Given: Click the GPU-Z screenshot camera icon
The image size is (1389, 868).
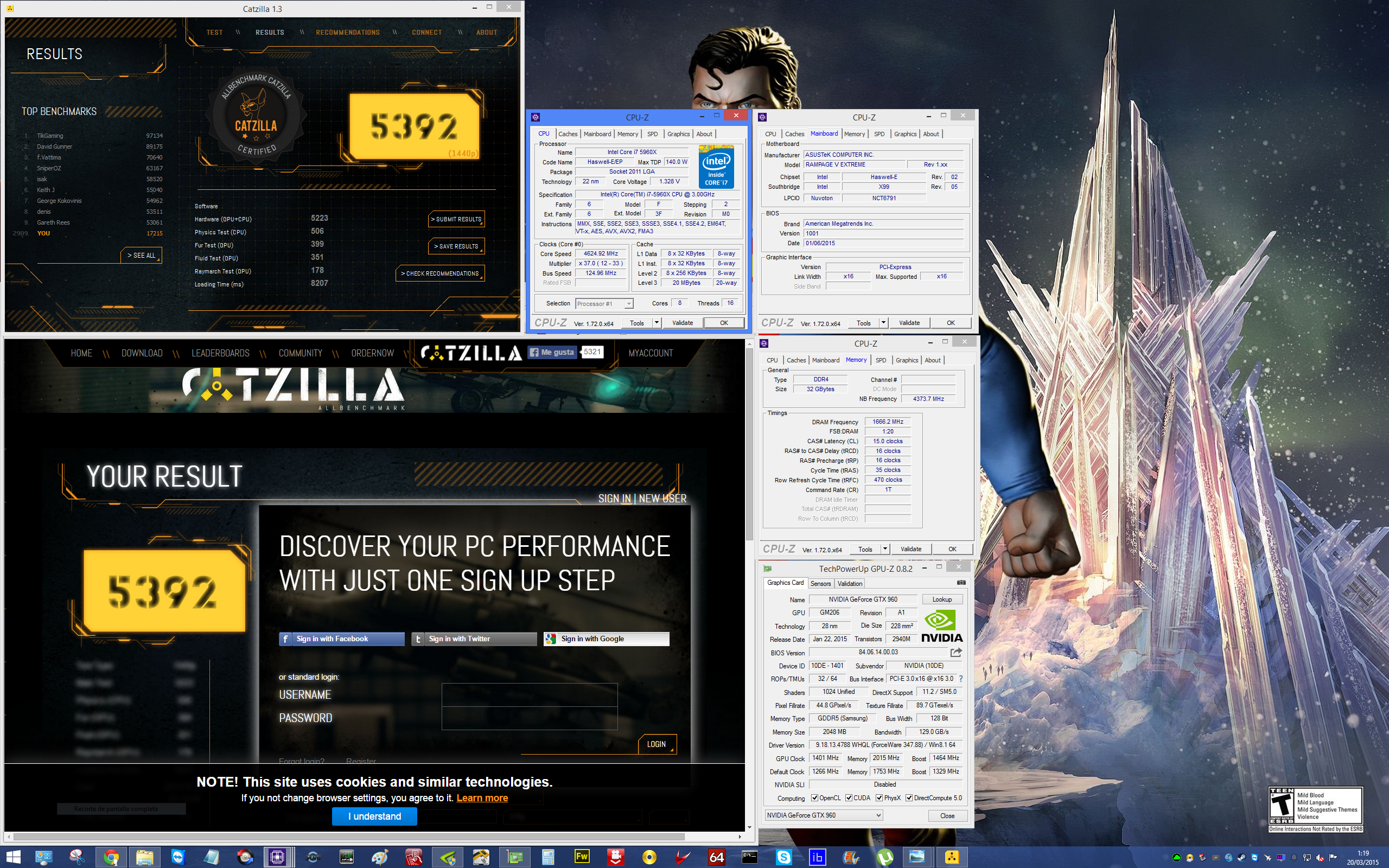Looking at the screenshot, I should pos(961,583).
